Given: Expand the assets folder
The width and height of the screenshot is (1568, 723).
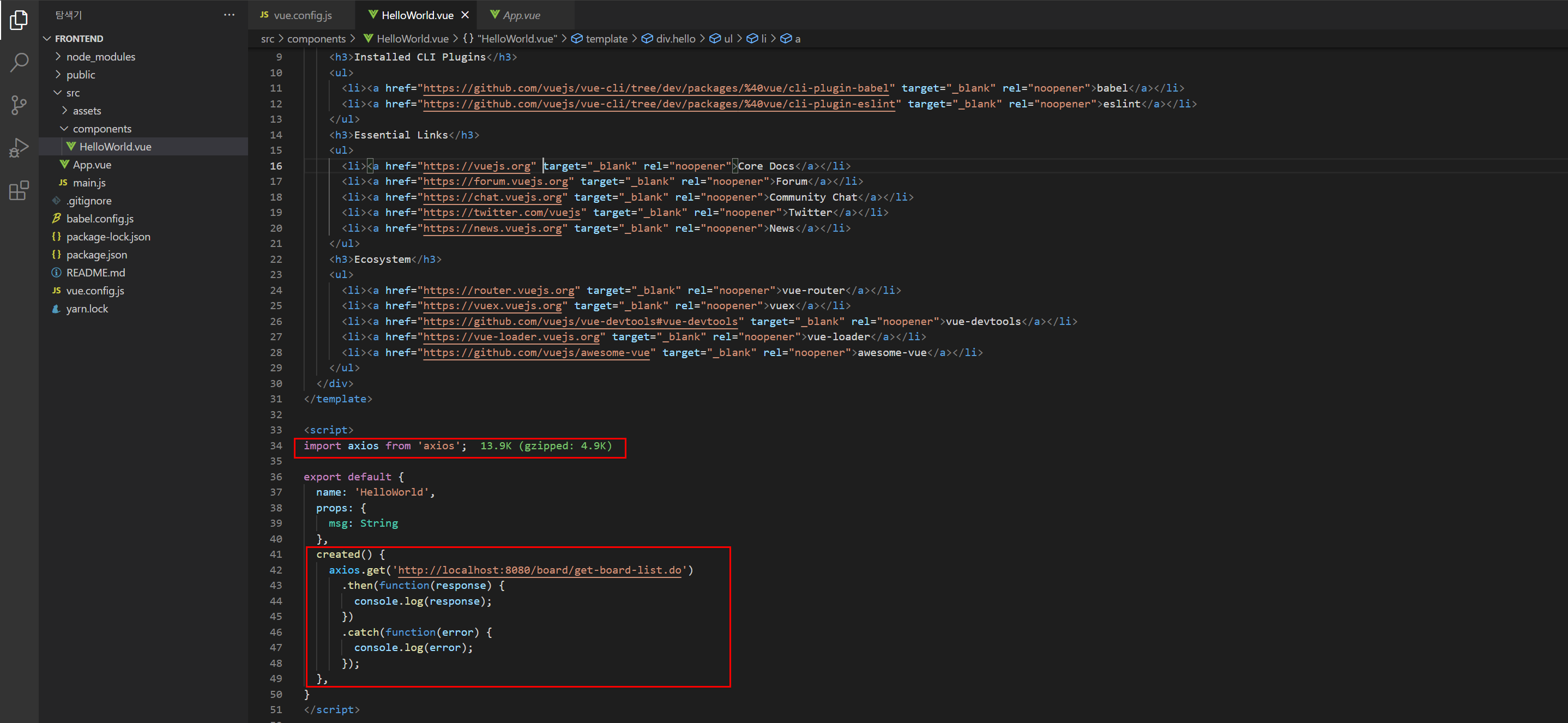Looking at the screenshot, I should point(87,111).
